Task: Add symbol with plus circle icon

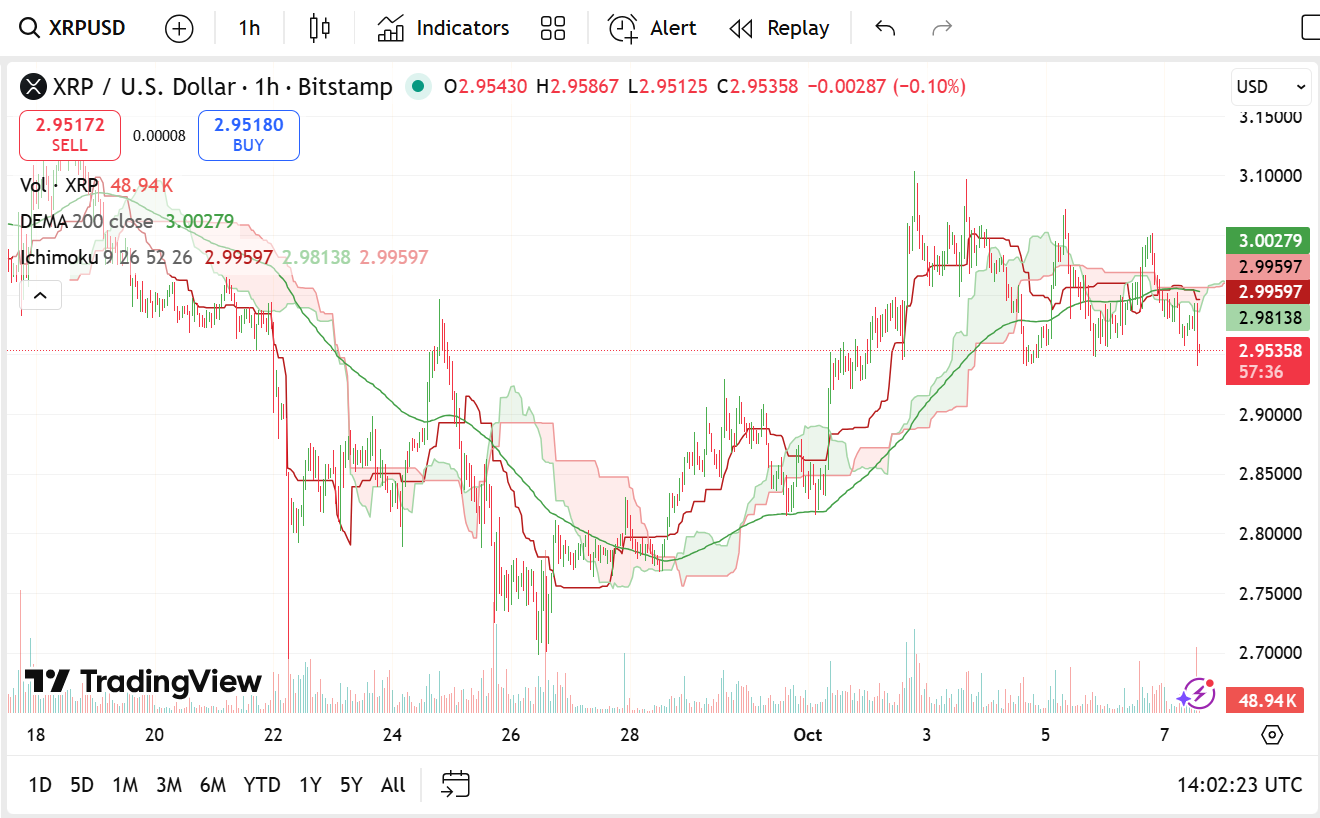Action: pos(179,28)
